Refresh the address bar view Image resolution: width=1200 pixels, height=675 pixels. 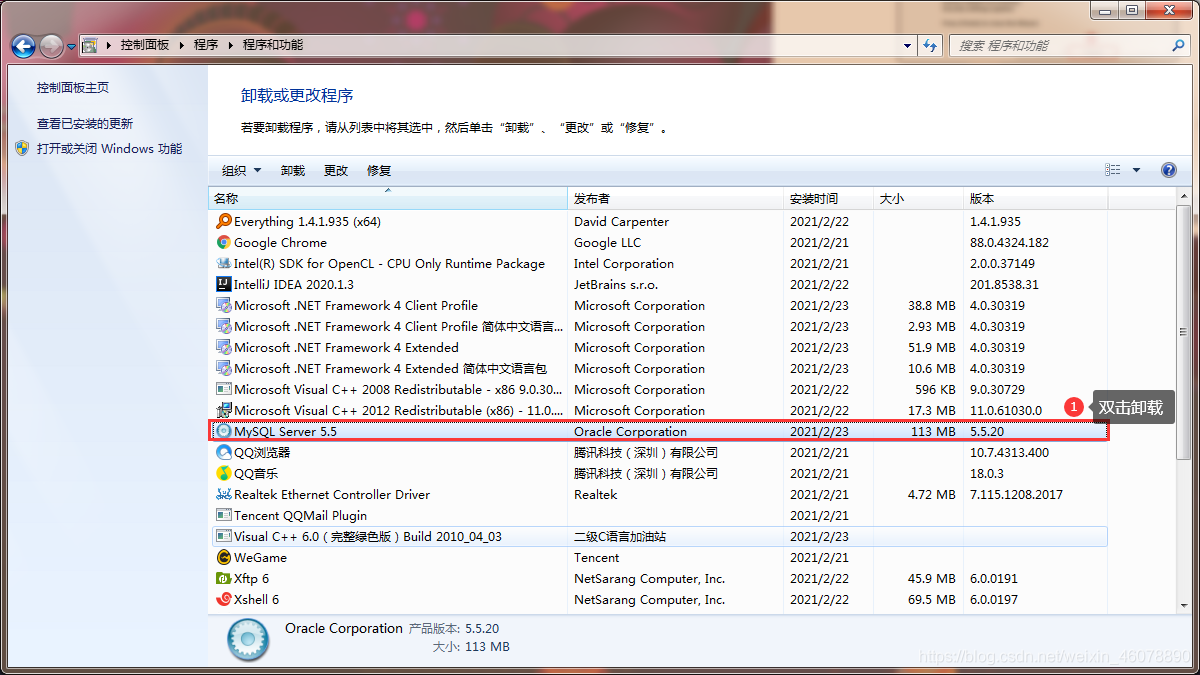(x=931, y=45)
